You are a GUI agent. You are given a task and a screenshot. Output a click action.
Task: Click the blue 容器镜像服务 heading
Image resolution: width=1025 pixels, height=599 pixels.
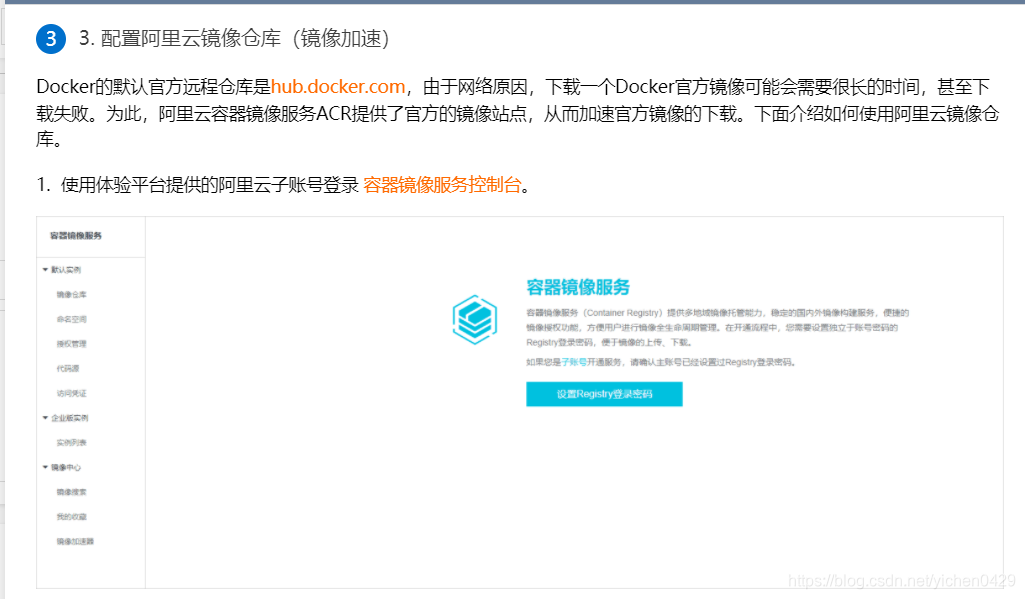pos(578,287)
